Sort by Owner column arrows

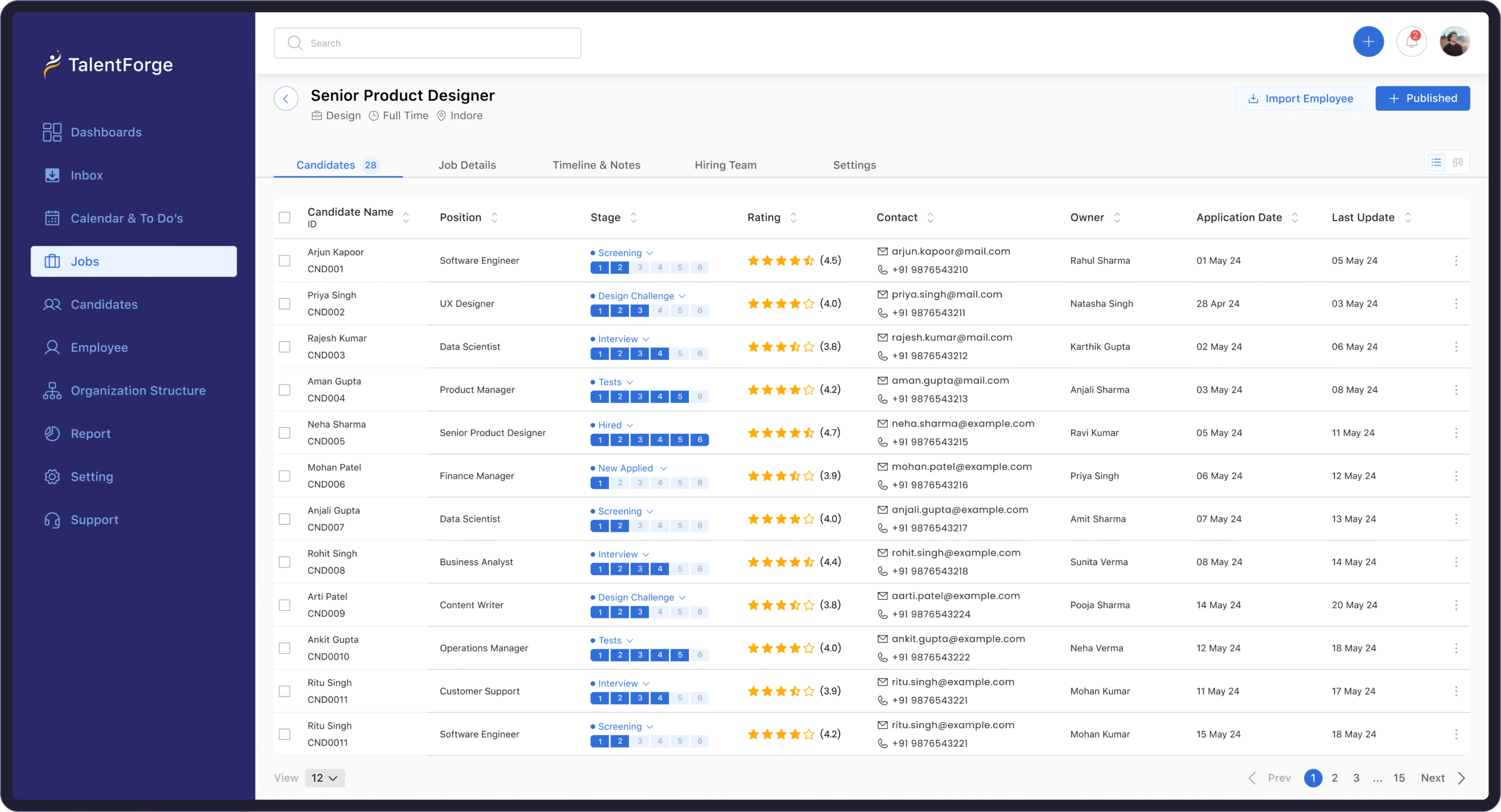point(1117,218)
